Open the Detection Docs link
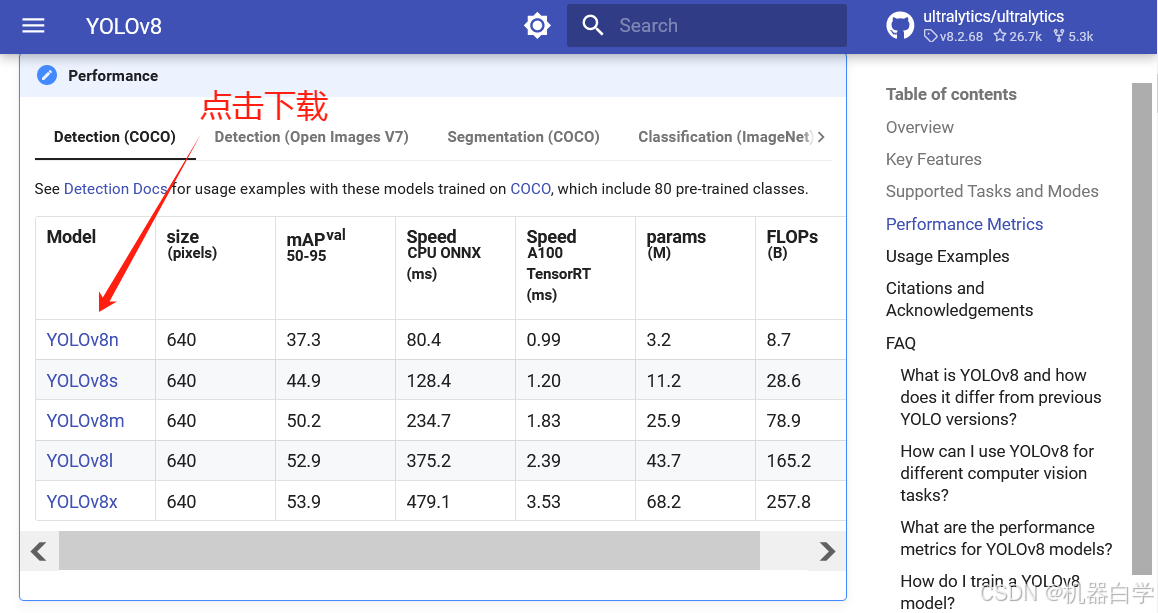 click(x=115, y=189)
